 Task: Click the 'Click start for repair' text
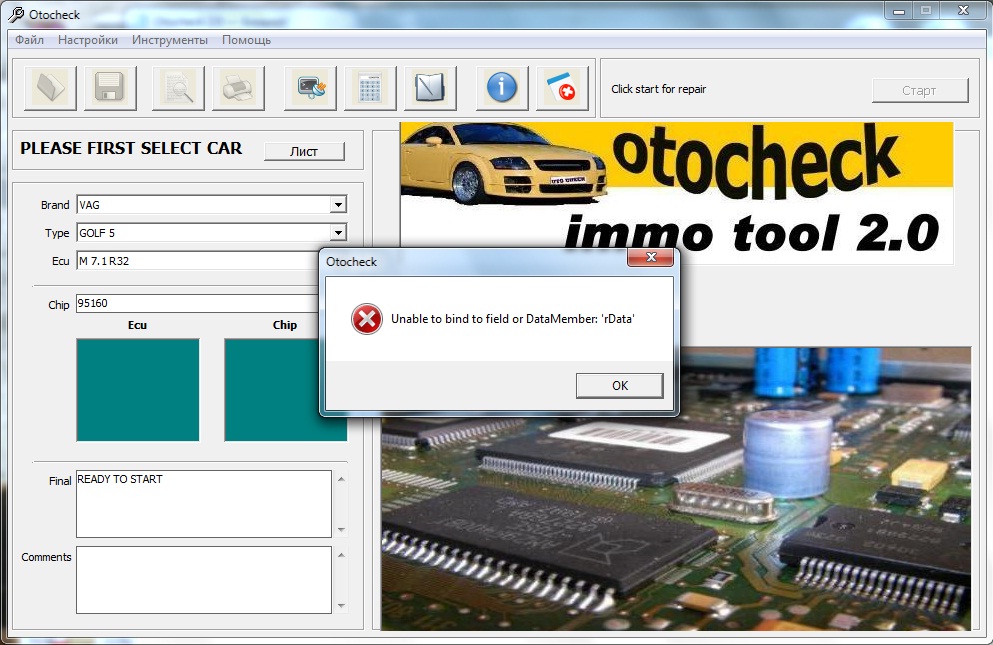659,89
